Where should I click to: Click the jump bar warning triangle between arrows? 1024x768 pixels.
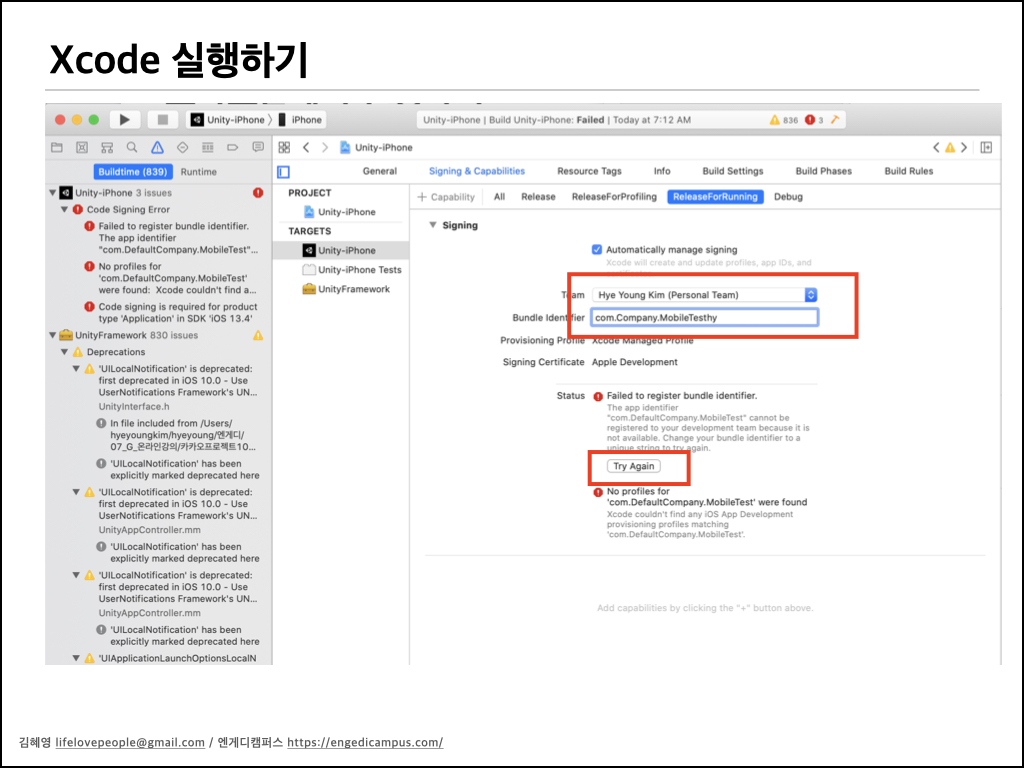point(950,148)
